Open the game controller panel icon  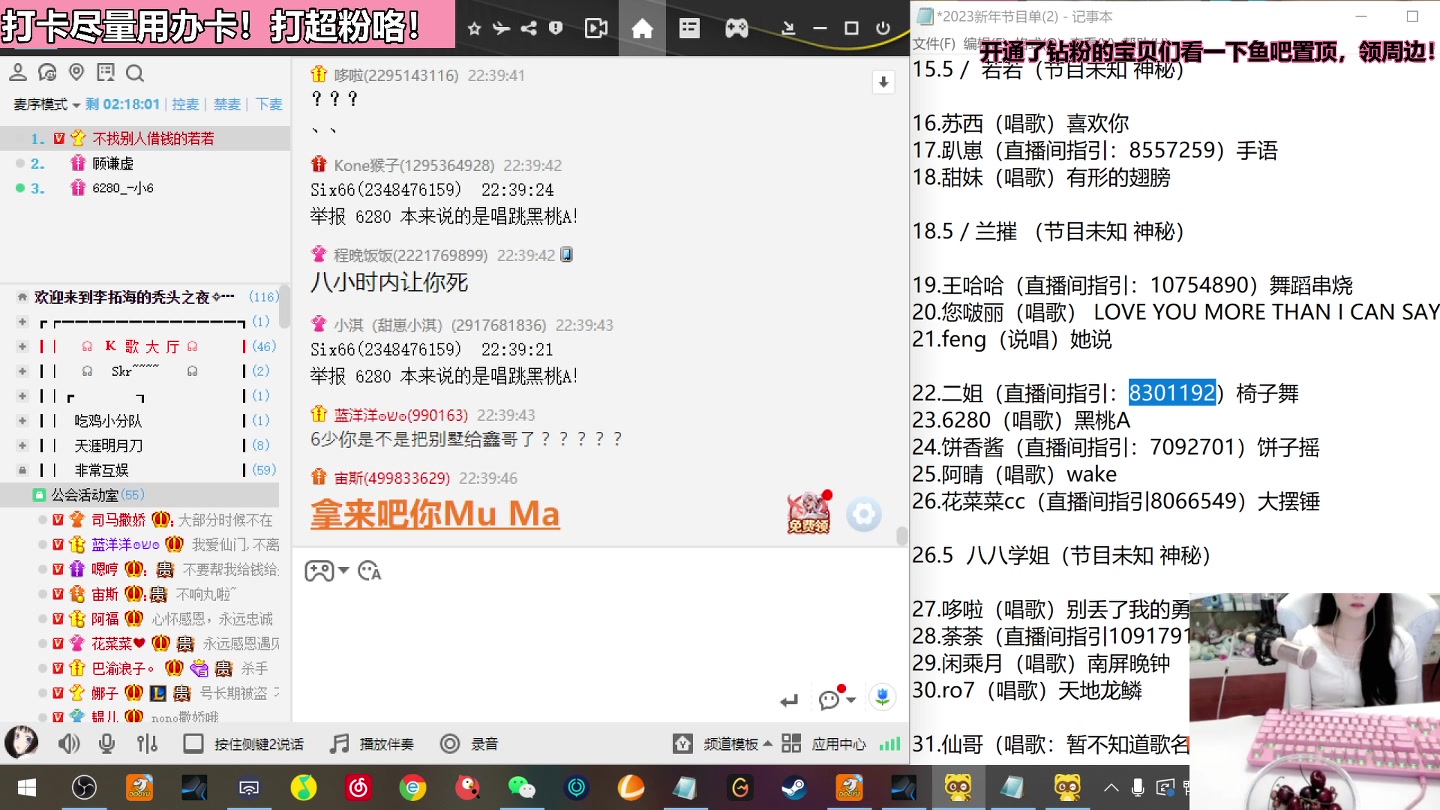[x=737, y=29]
